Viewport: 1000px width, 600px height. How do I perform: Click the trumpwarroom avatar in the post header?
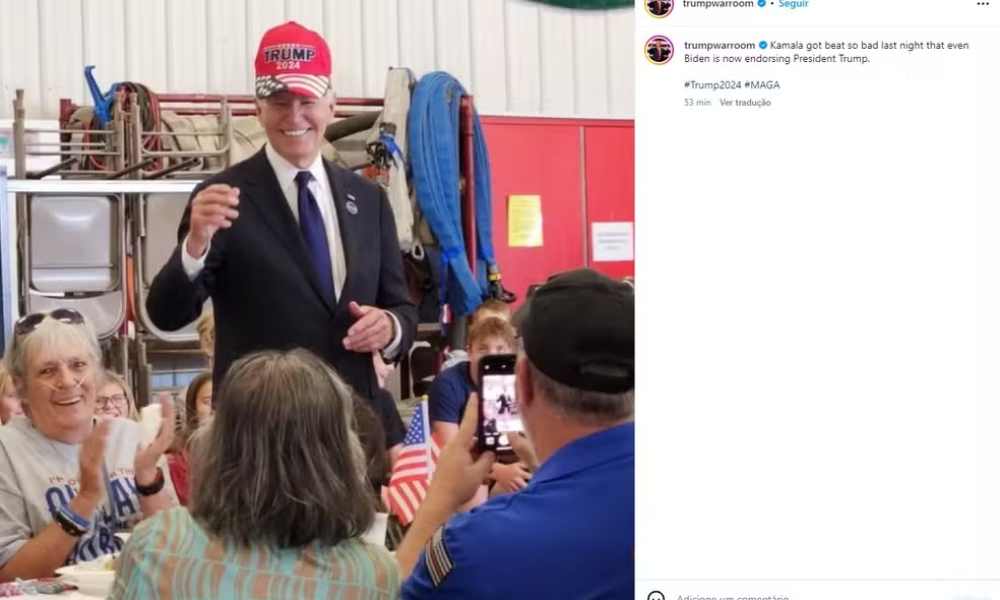[x=659, y=6]
